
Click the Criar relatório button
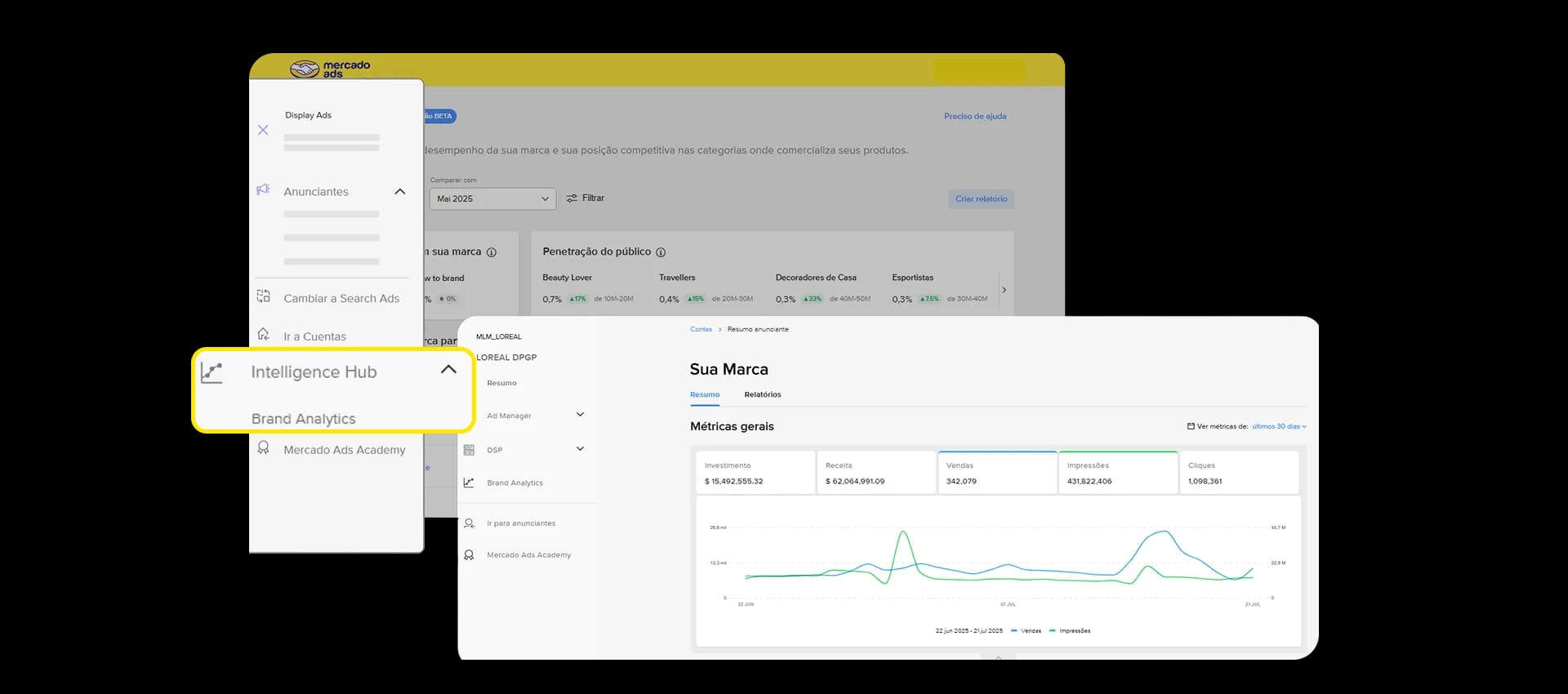(981, 199)
